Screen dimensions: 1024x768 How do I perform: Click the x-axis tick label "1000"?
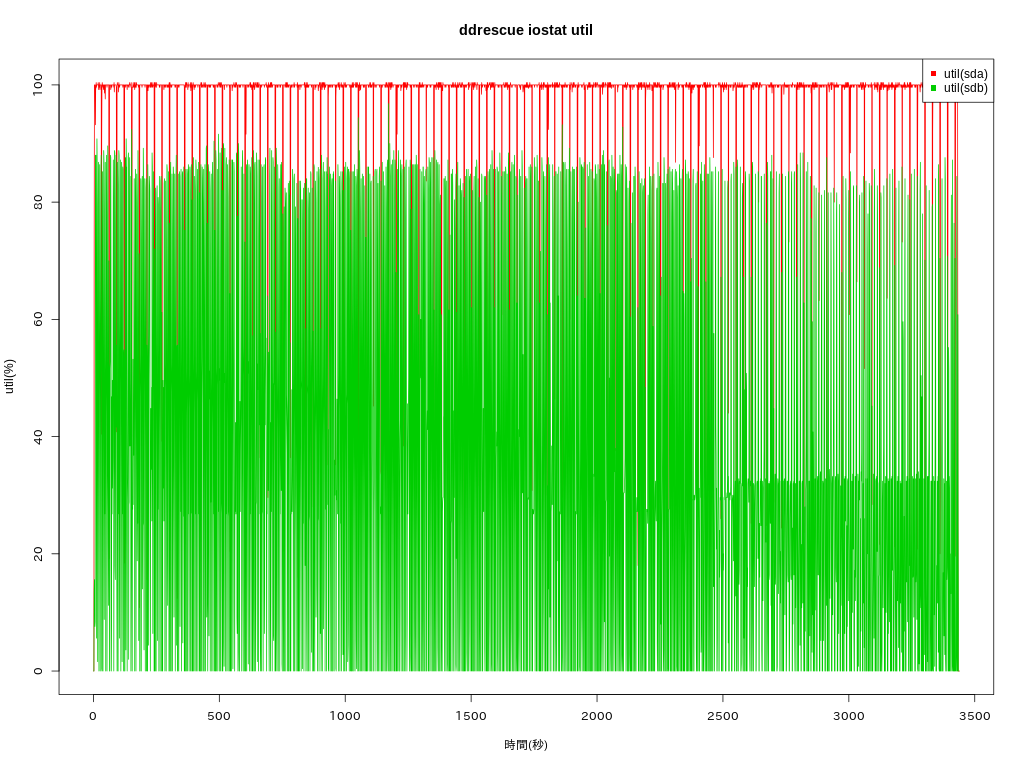345,716
